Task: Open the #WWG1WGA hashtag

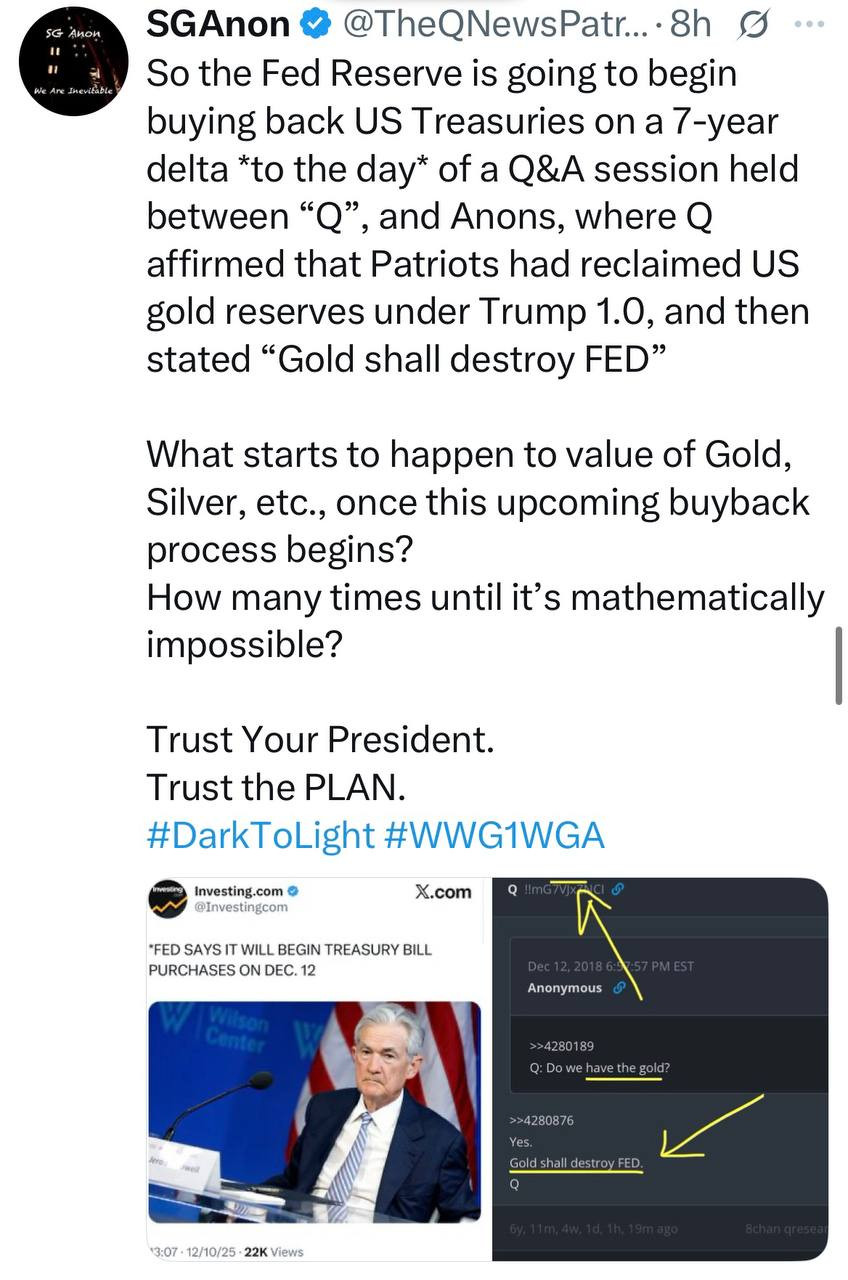Action: tap(494, 835)
